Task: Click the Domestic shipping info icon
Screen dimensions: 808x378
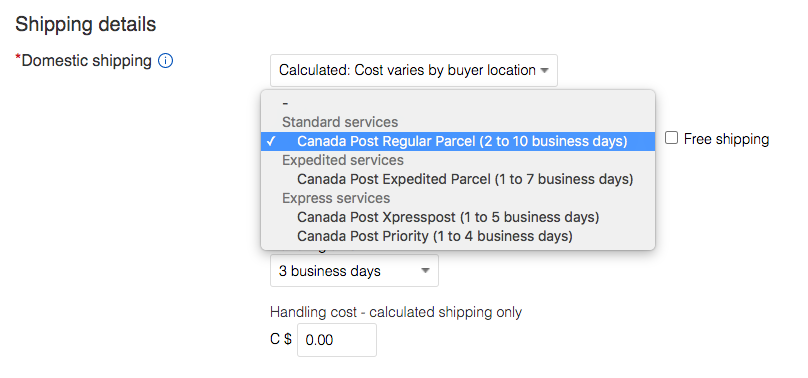Action: [165, 61]
